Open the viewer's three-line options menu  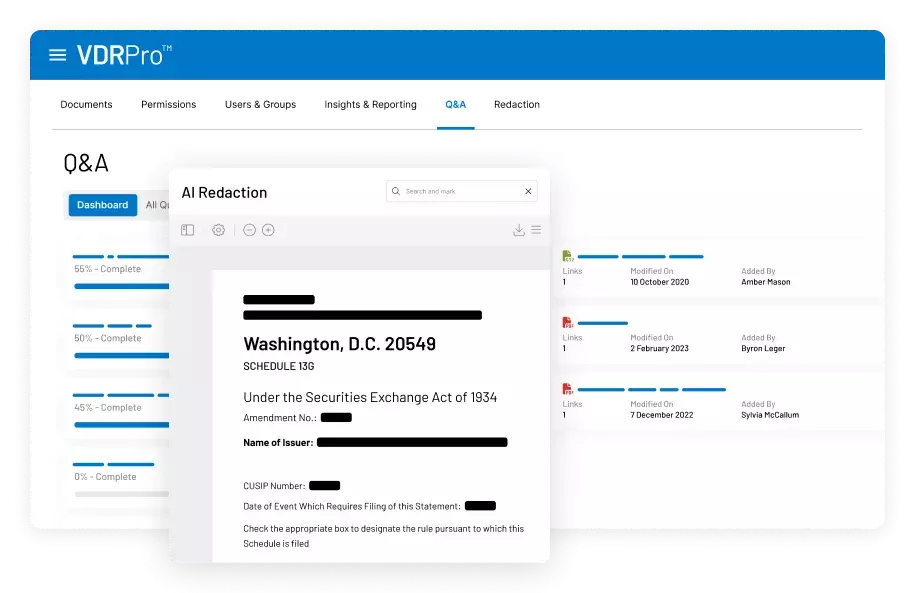[x=536, y=230]
